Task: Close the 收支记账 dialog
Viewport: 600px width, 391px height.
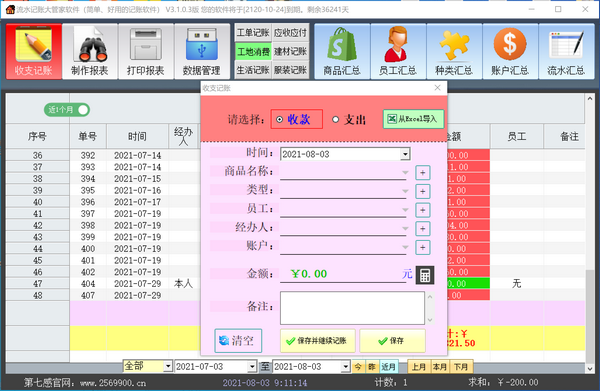Action: pos(438,88)
